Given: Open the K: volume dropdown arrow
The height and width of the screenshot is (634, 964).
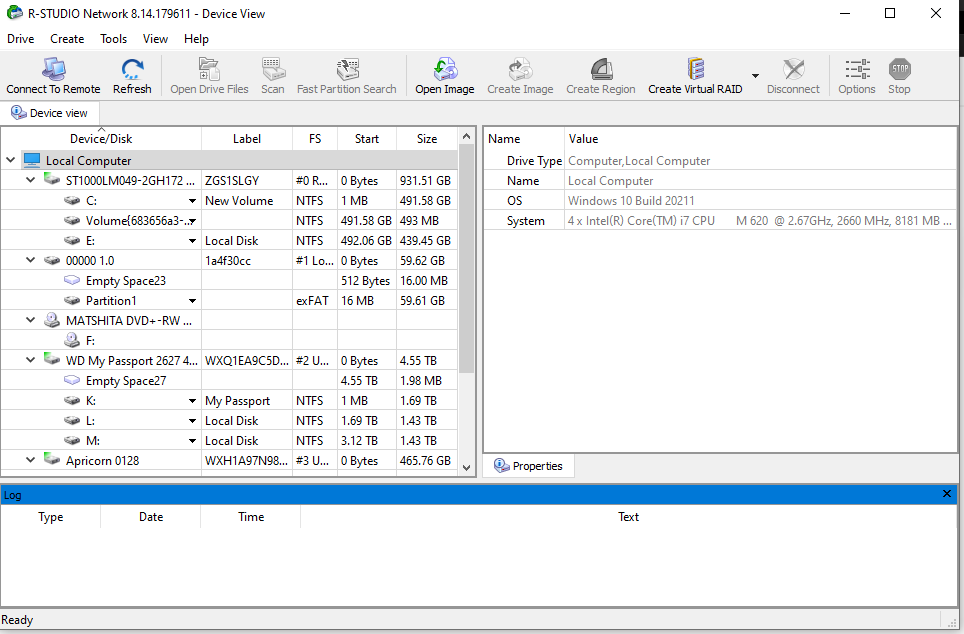Looking at the screenshot, I should (192, 401).
